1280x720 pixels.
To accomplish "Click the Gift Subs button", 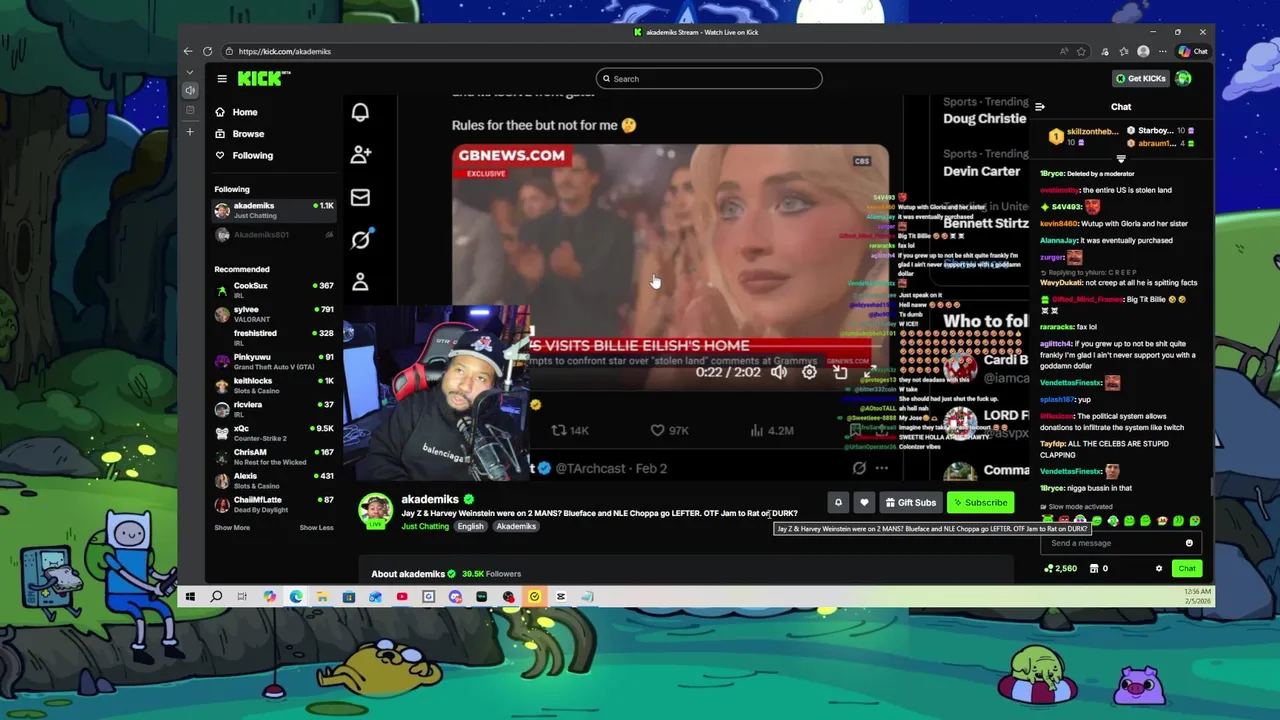I will 910,503.
